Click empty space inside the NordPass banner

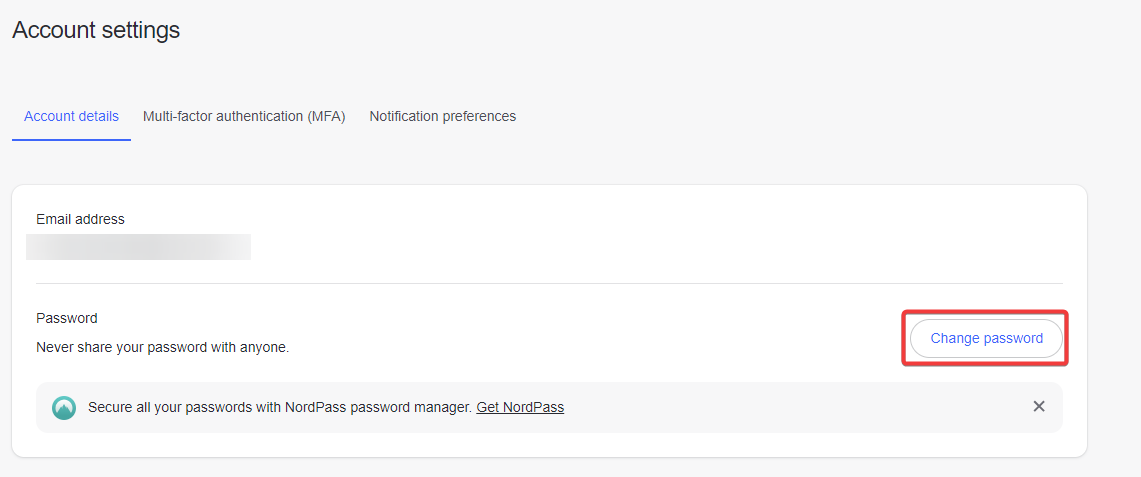tap(800, 407)
